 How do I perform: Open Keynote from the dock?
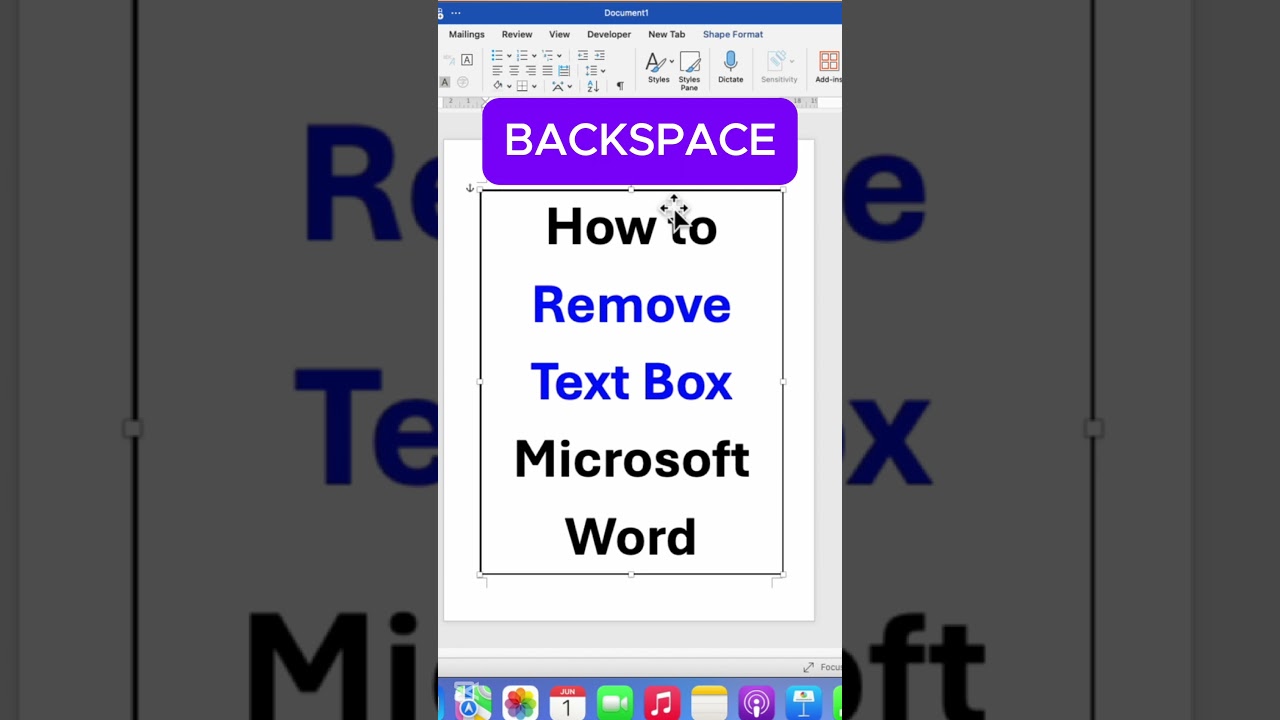803,703
